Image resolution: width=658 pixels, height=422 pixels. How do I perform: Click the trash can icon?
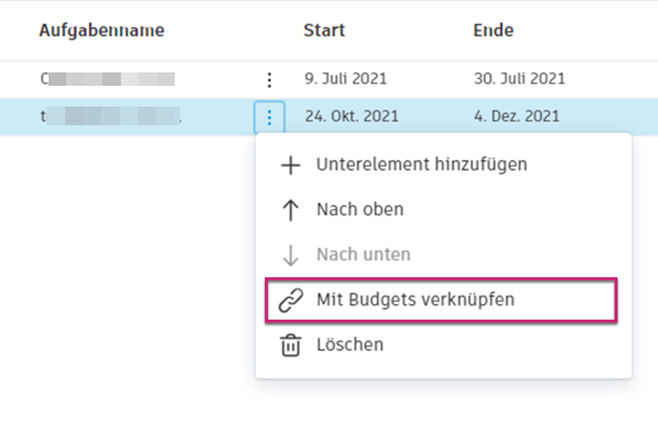point(291,345)
